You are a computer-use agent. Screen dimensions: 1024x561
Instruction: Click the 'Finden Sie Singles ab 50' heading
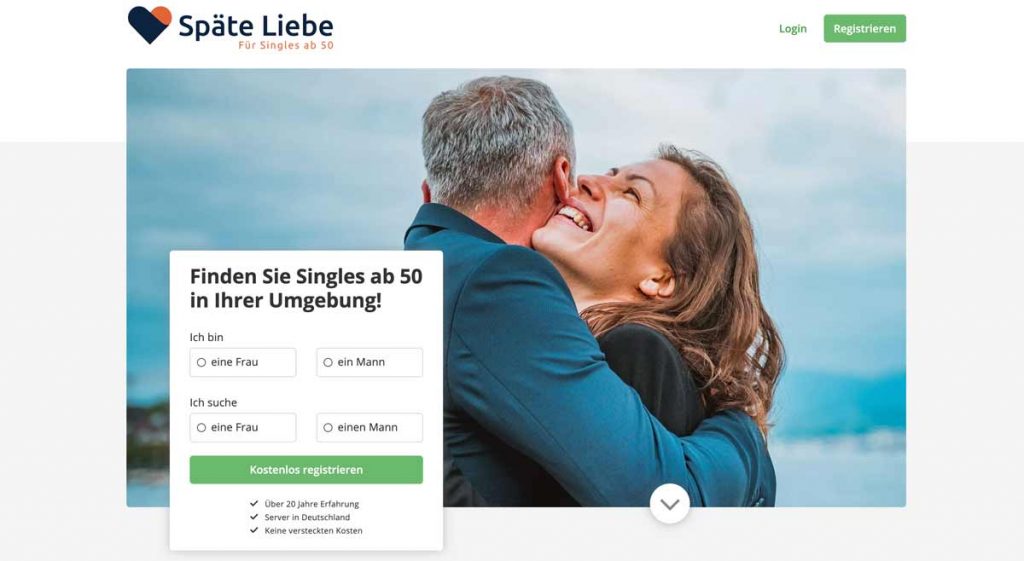306,288
